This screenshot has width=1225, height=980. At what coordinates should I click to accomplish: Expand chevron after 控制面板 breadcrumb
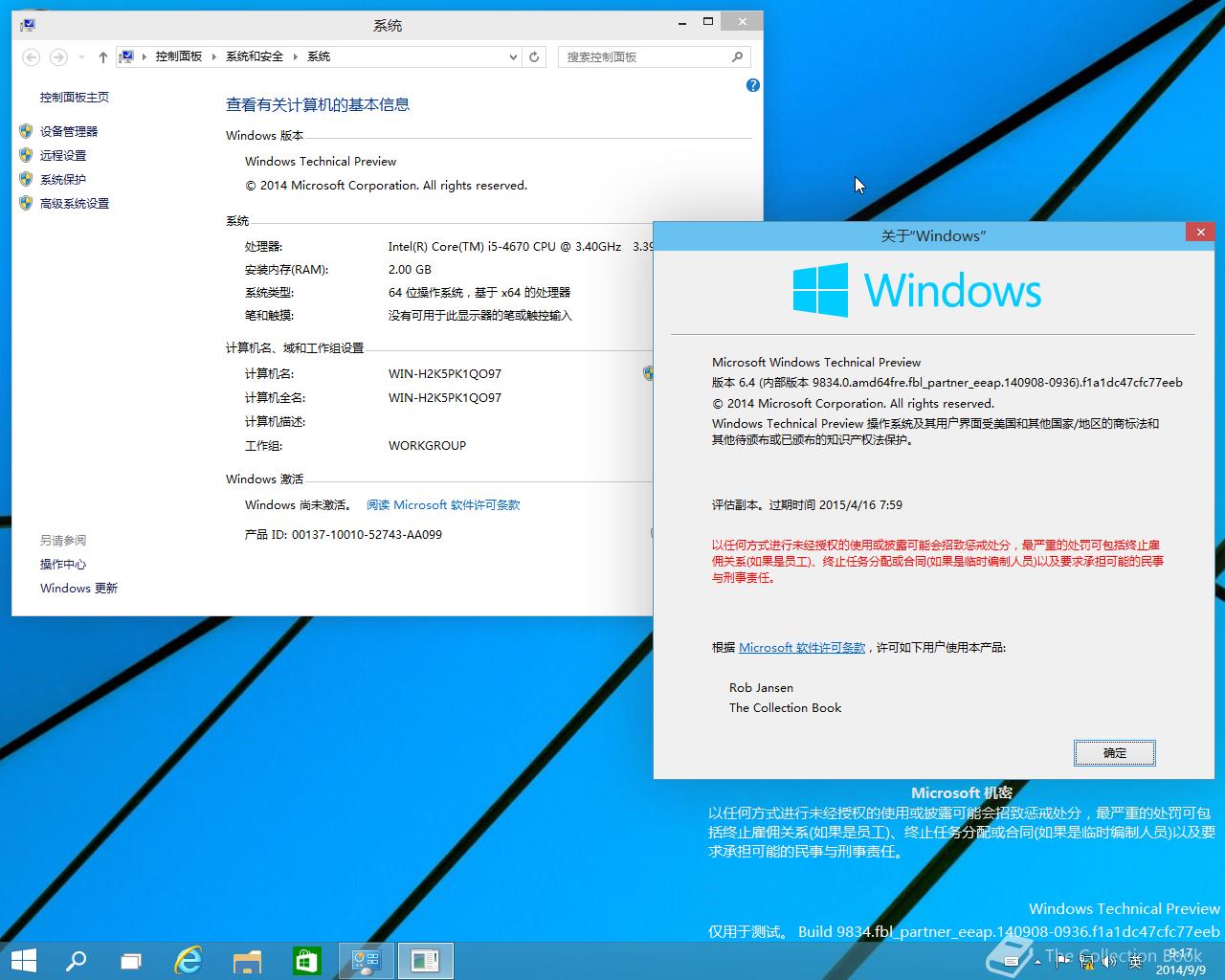[214, 56]
